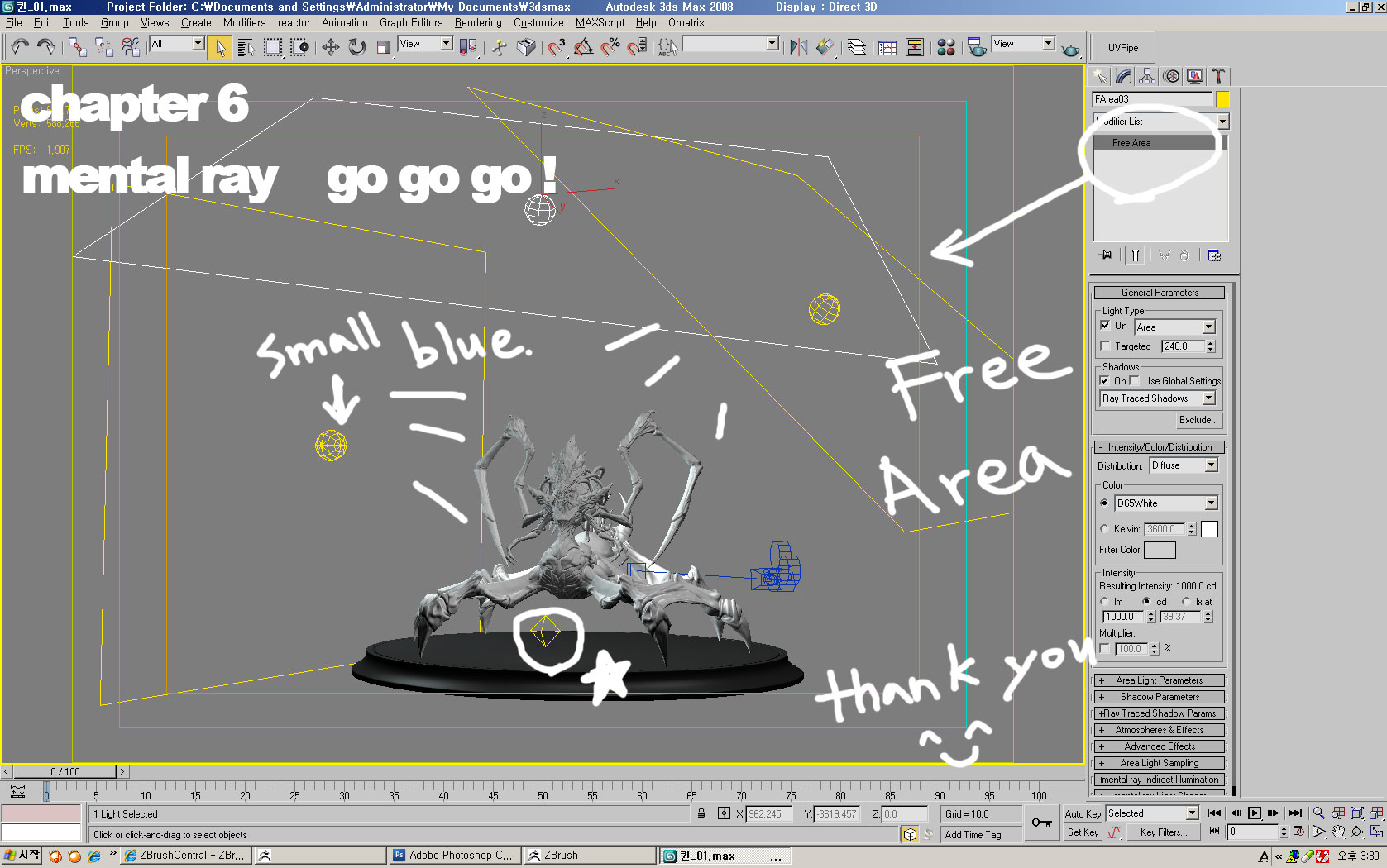The height and width of the screenshot is (868, 1387).
Task: Select the Select and Move tool
Action: pos(331,47)
